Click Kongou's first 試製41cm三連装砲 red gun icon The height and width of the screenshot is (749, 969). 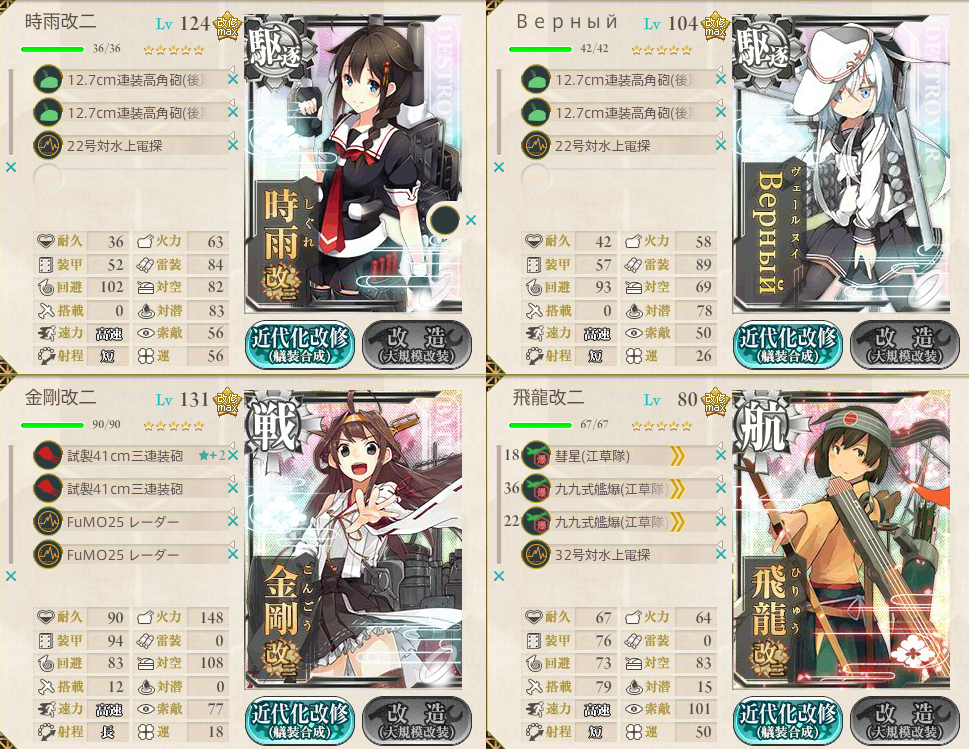coord(48,456)
